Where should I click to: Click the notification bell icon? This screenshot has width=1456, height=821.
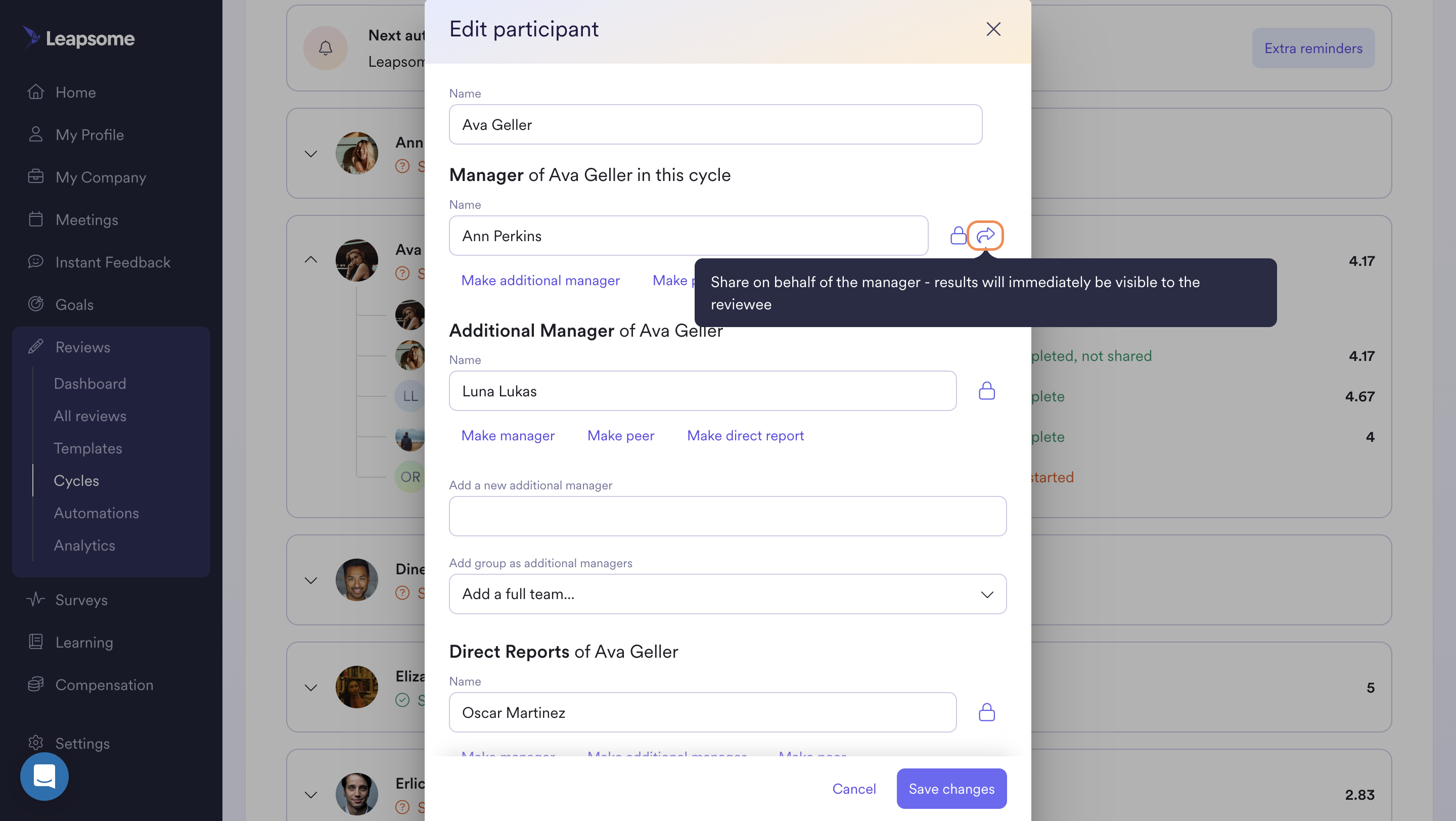(325, 48)
